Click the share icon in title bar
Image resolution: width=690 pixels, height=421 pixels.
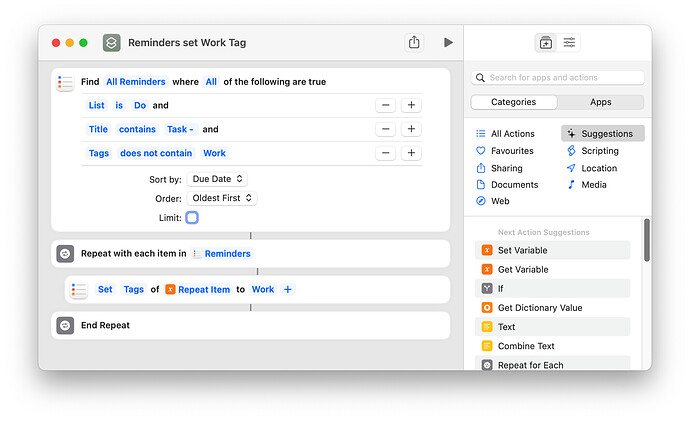[414, 43]
